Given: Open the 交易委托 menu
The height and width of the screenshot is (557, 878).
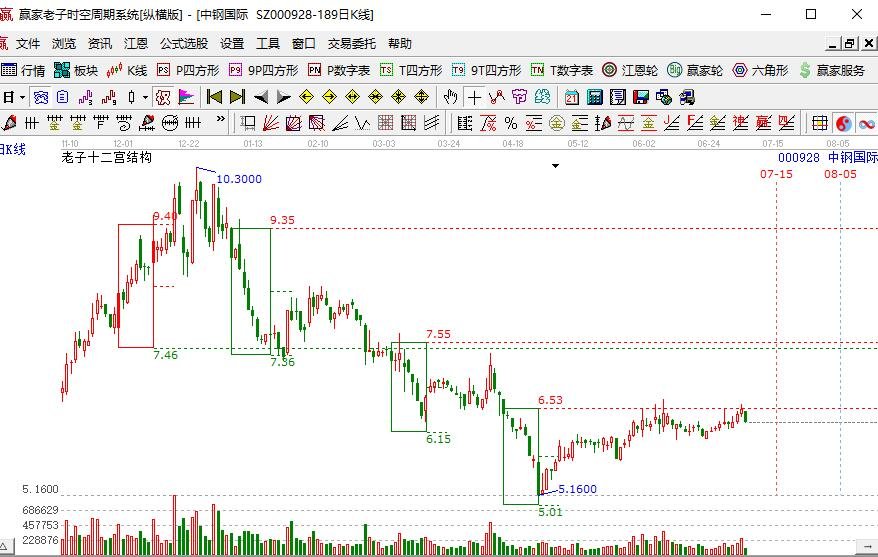Looking at the screenshot, I should click(x=352, y=44).
